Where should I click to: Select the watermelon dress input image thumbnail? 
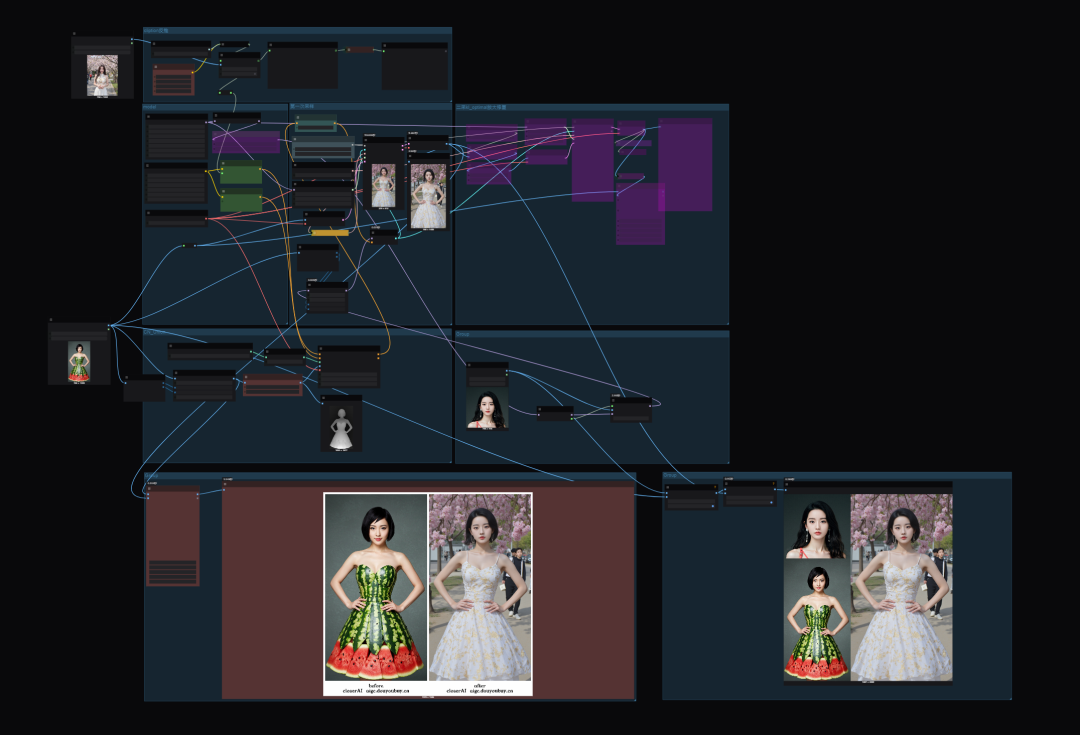[79, 362]
